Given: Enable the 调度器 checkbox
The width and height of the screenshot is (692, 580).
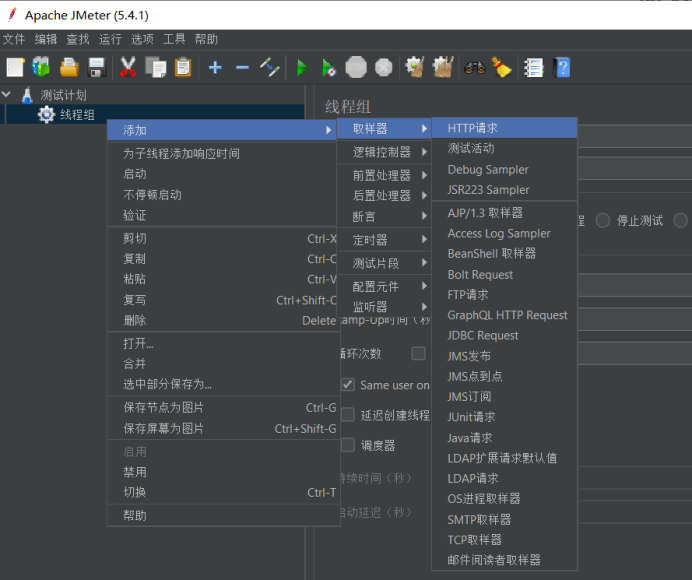Looking at the screenshot, I should (x=348, y=445).
